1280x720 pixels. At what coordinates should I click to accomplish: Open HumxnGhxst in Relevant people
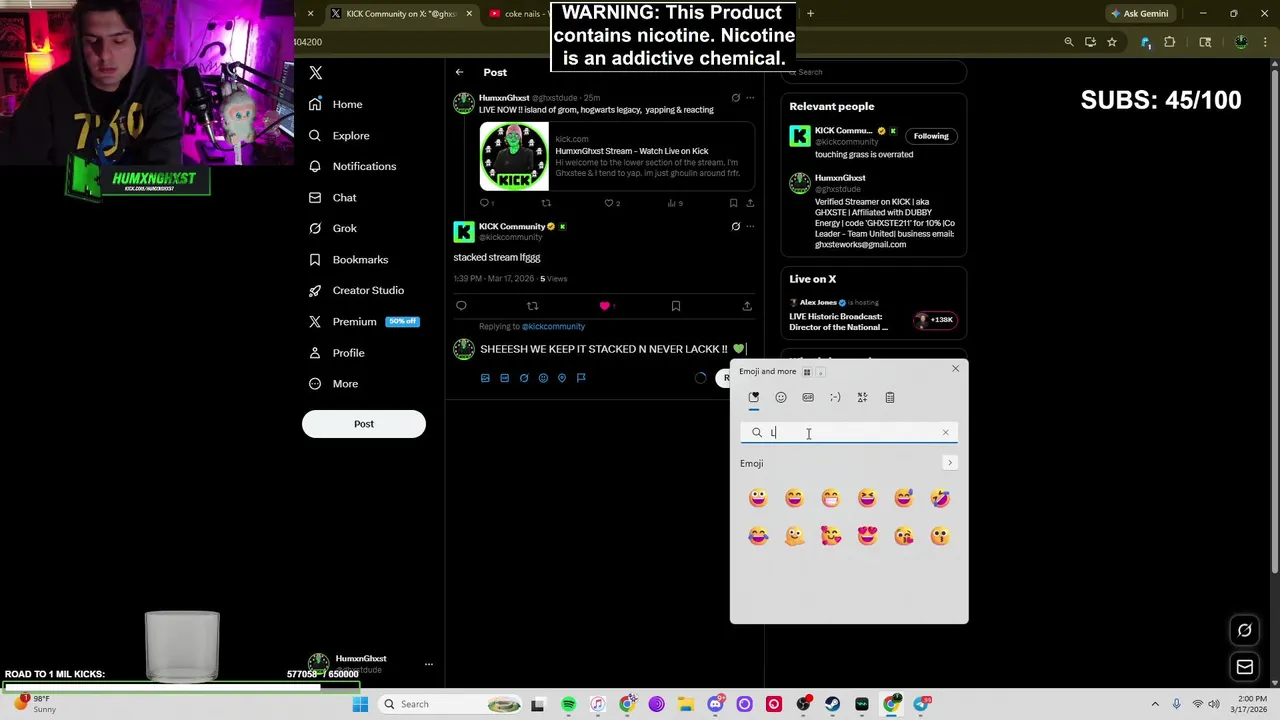click(840, 178)
